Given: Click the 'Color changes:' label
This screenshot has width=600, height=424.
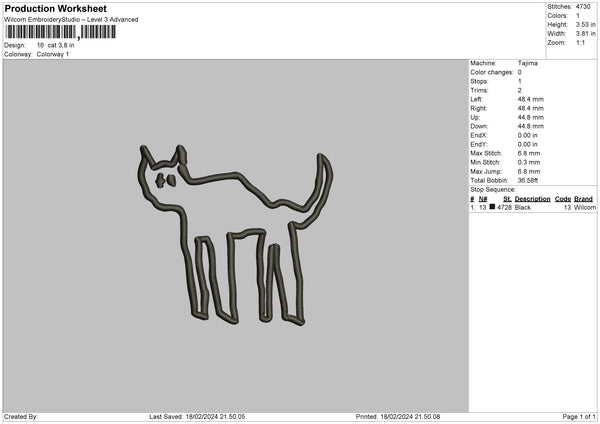Looking at the screenshot, I should (x=492, y=72).
